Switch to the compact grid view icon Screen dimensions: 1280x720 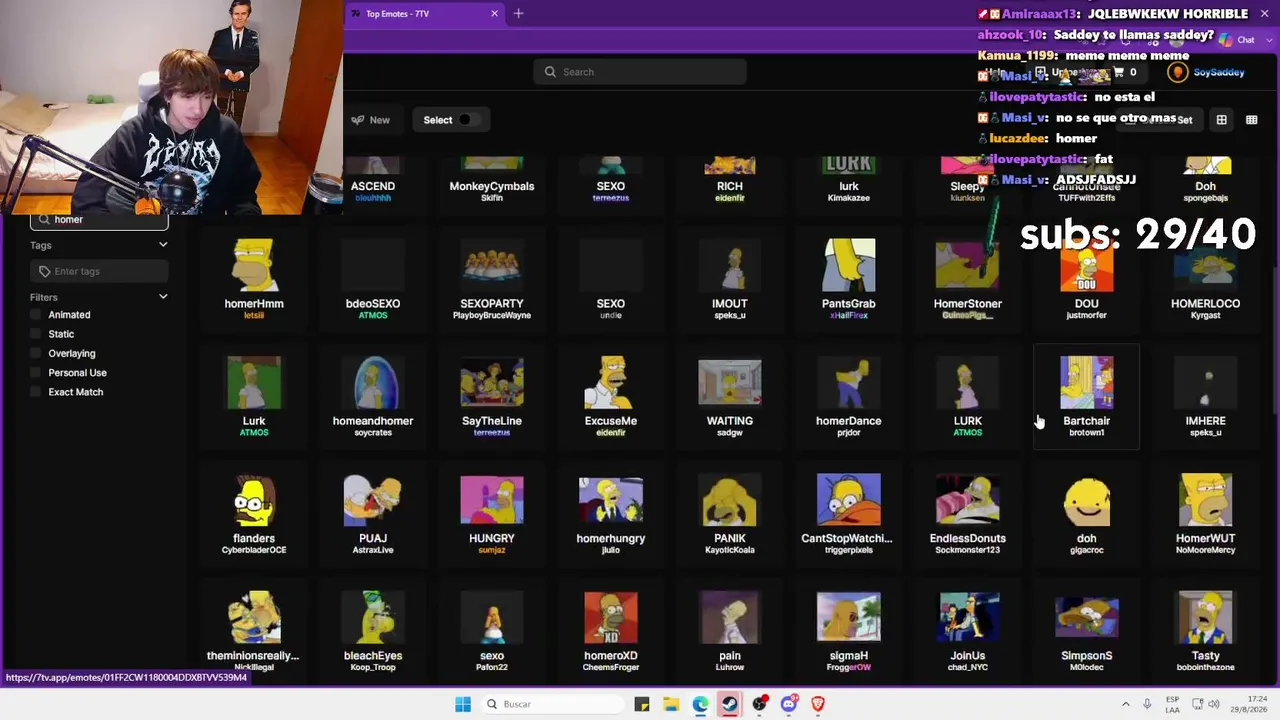click(1251, 120)
